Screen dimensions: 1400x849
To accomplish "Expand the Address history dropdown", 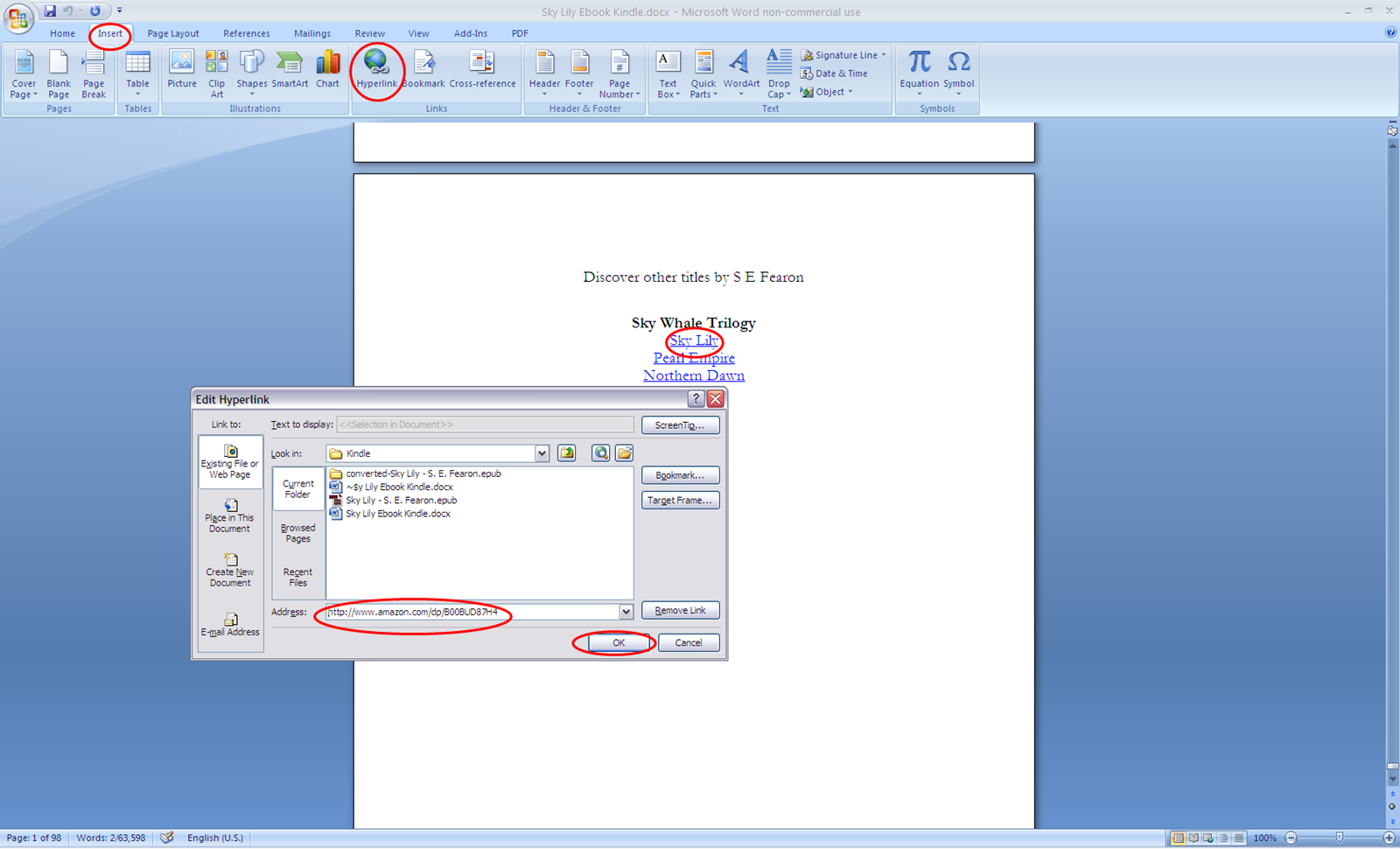I will (x=626, y=612).
